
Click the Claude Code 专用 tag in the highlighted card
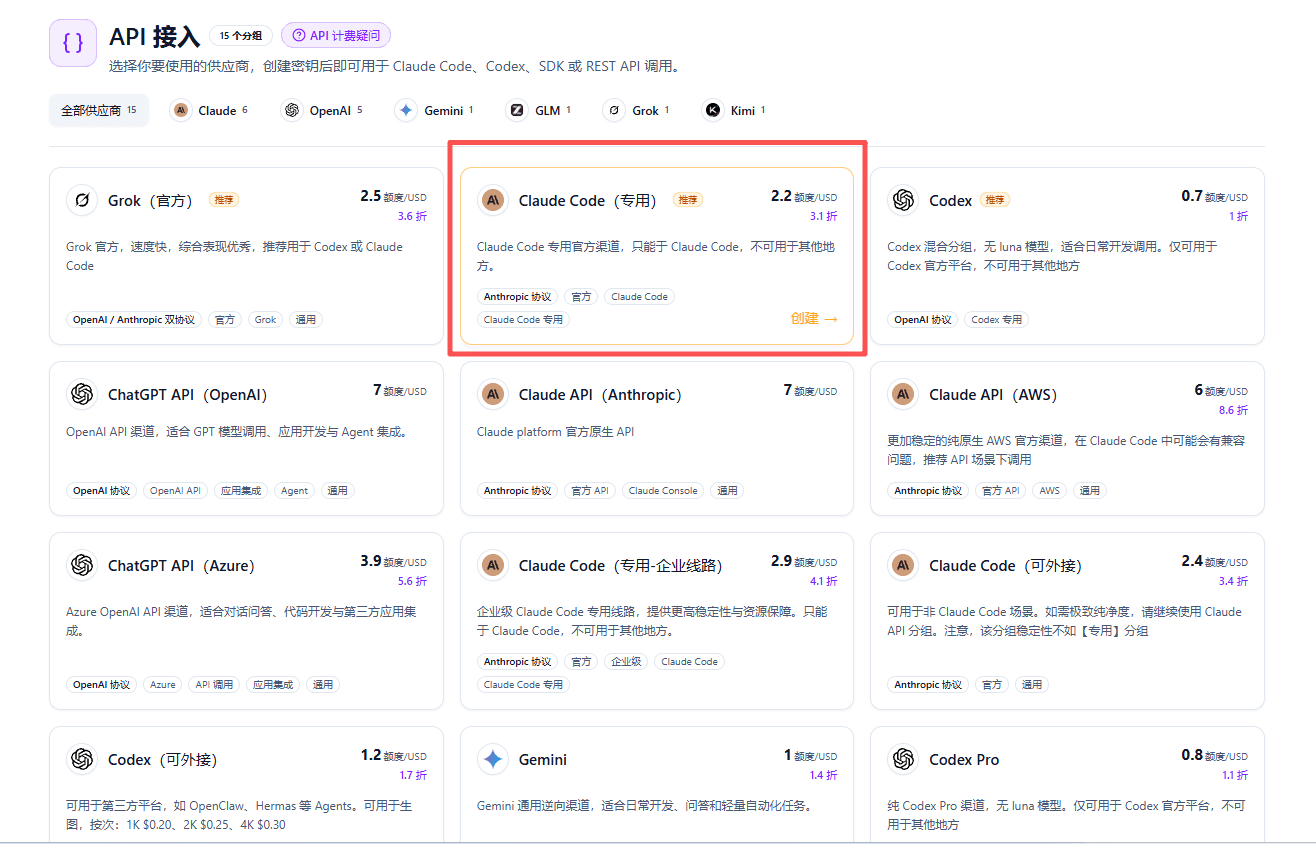pos(523,320)
